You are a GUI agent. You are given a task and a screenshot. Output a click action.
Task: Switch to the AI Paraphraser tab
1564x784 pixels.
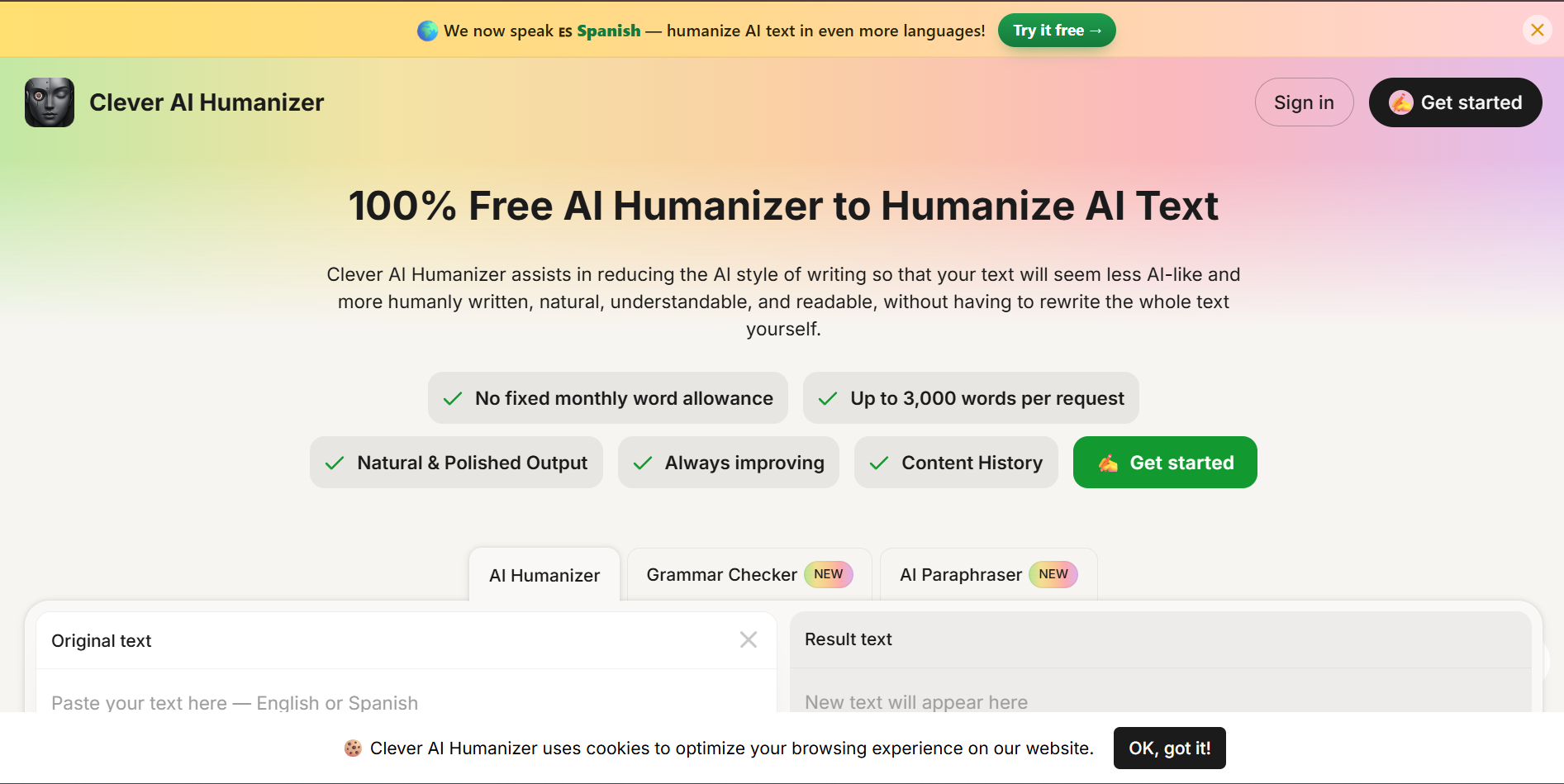click(988, 574)
